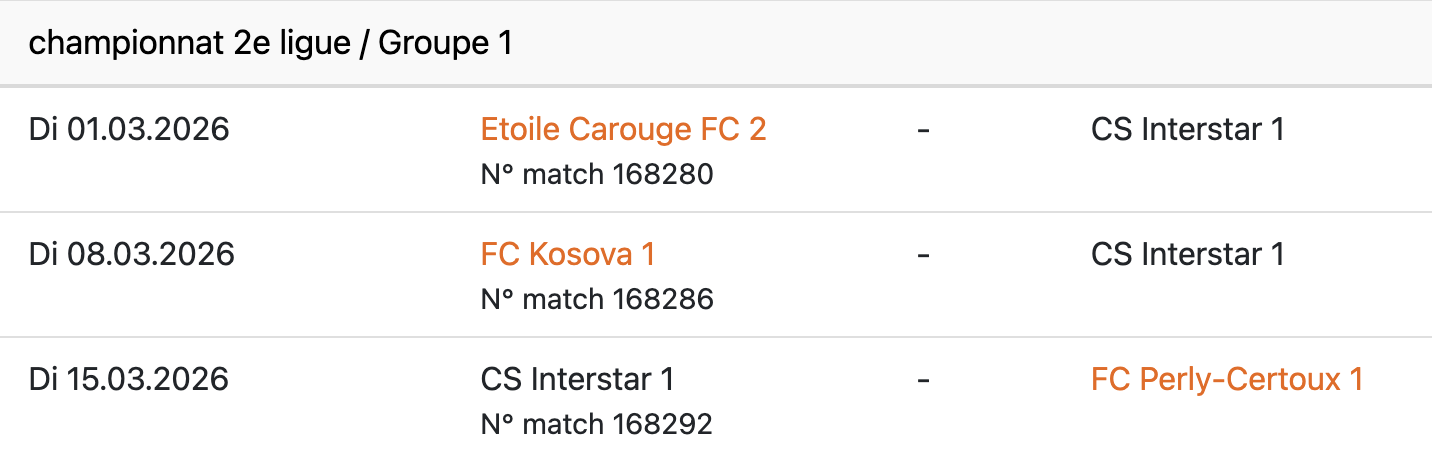Open the FC Kosova 1 team link

(567, 255)
